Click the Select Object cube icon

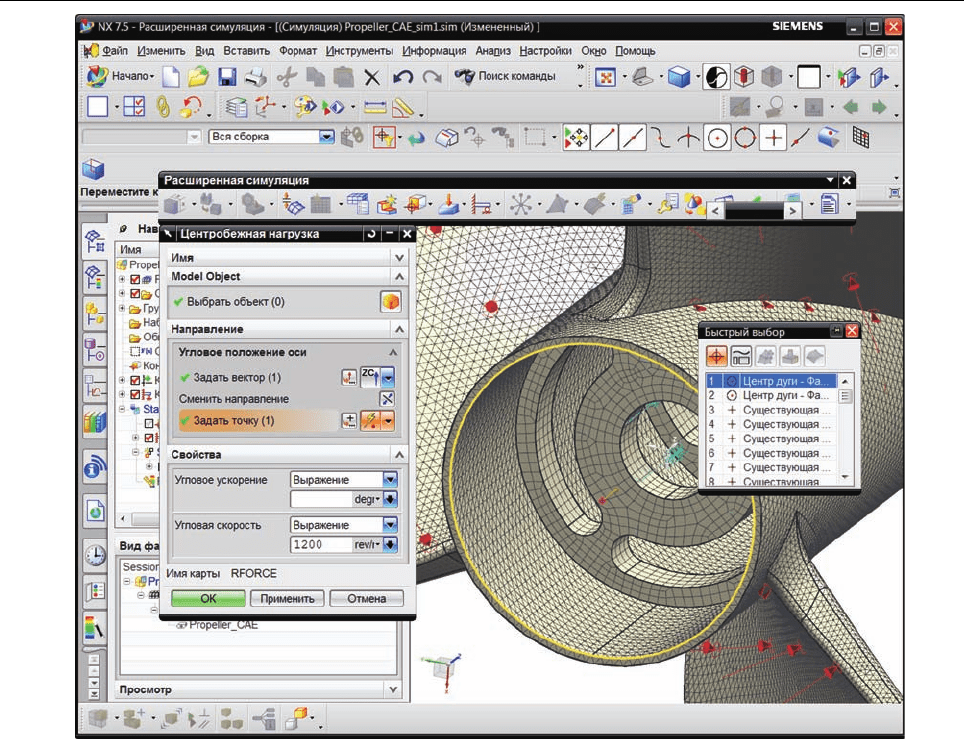point(390,302)
